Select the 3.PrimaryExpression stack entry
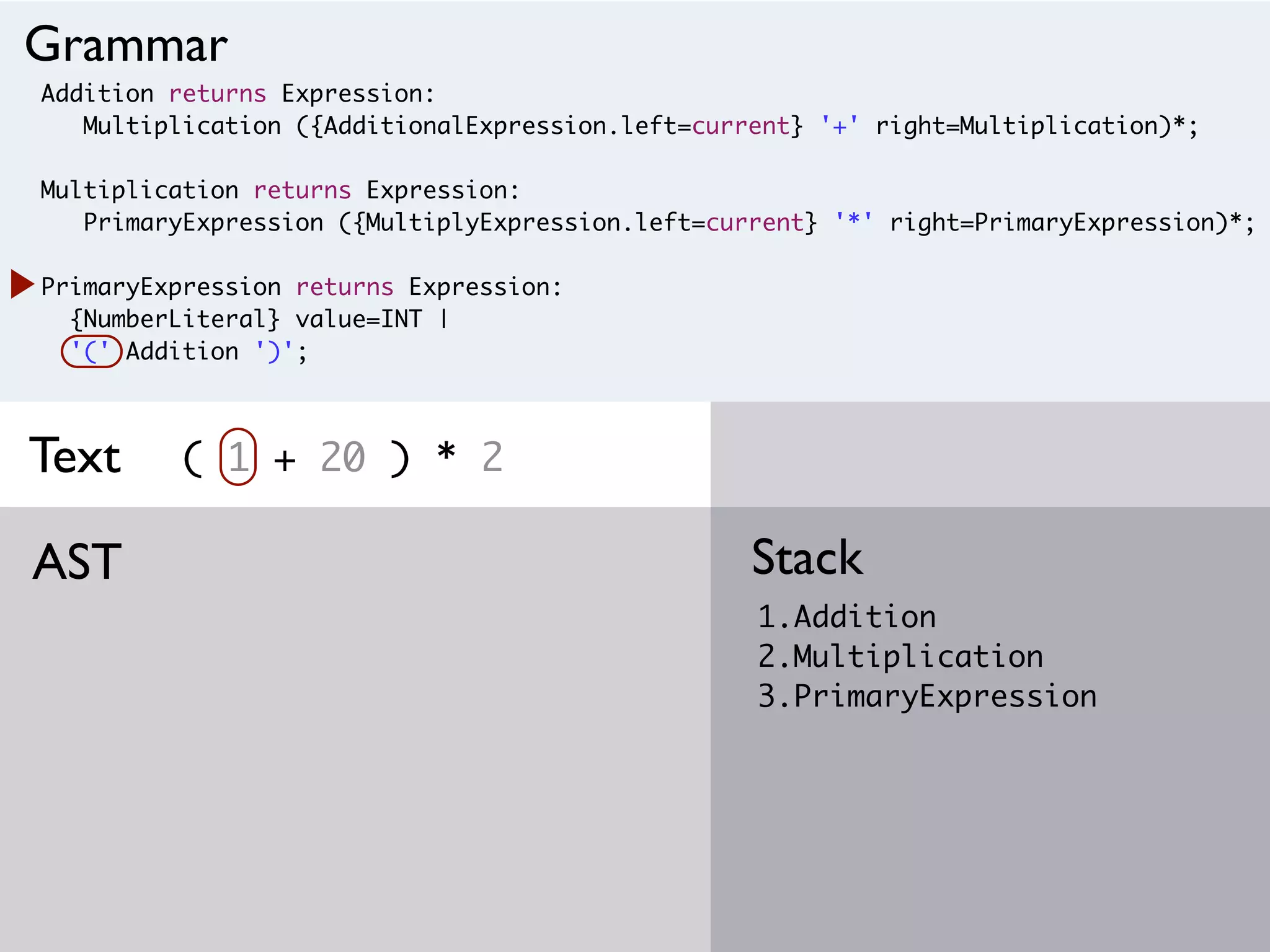The height and width of the screenshot is (952, 1270). point(927,696)
